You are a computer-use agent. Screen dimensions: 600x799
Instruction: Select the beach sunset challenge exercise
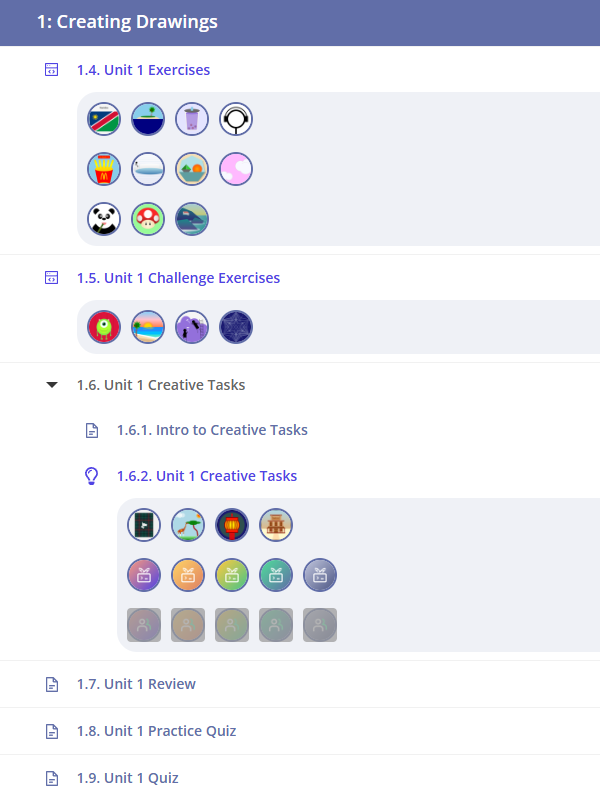click(x=148, y=327)
